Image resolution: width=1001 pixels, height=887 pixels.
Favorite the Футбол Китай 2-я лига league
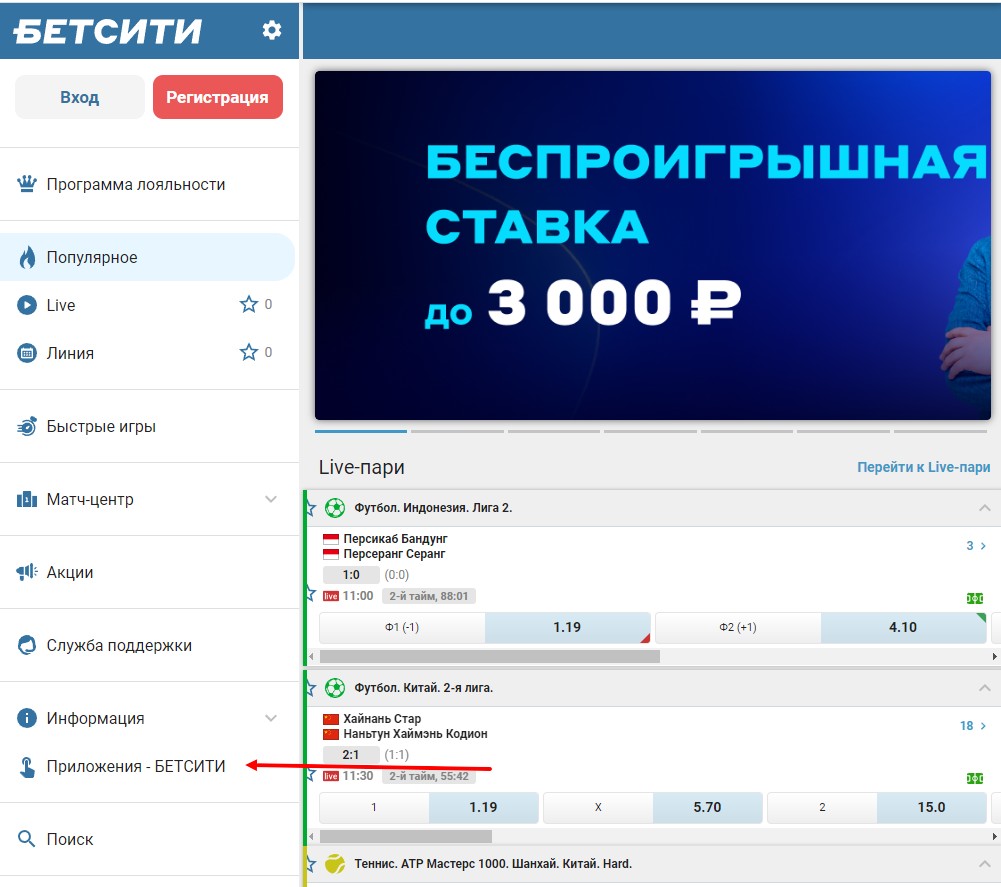click(x=311, y=688)
